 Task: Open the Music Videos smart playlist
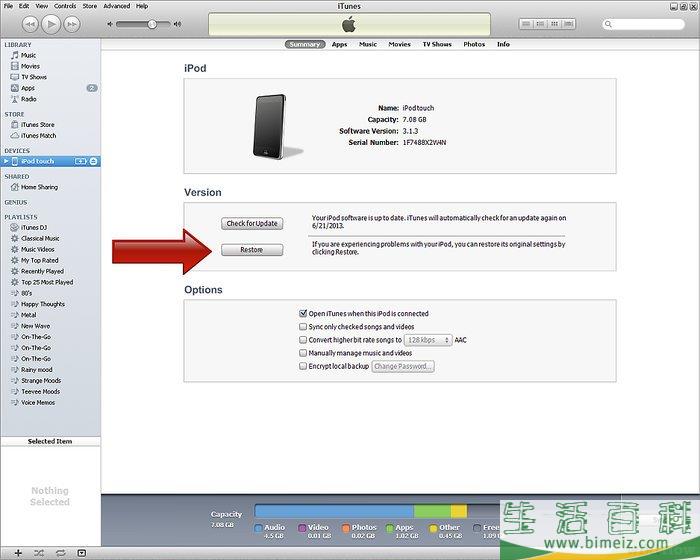[x=38, y=249]
